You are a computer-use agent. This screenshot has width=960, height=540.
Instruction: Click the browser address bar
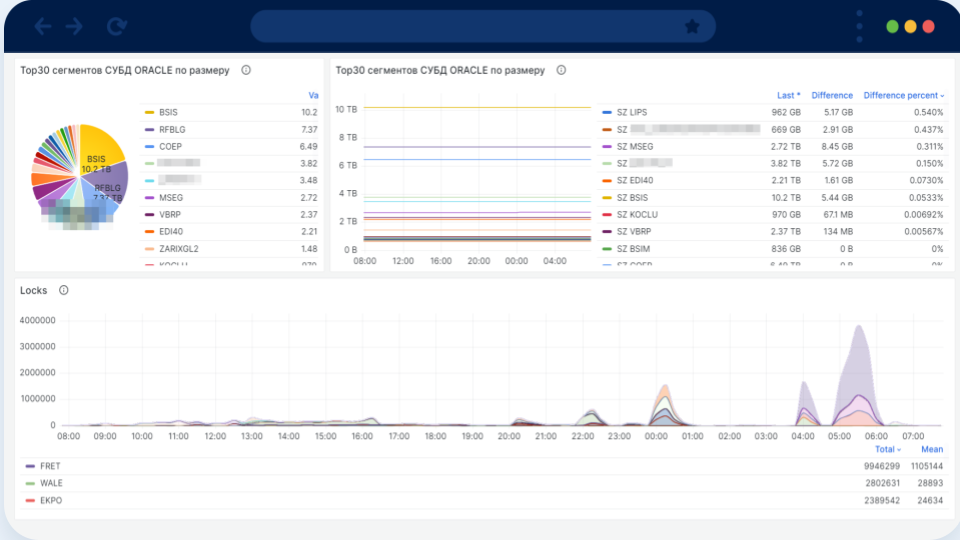[x=470, y=27]
